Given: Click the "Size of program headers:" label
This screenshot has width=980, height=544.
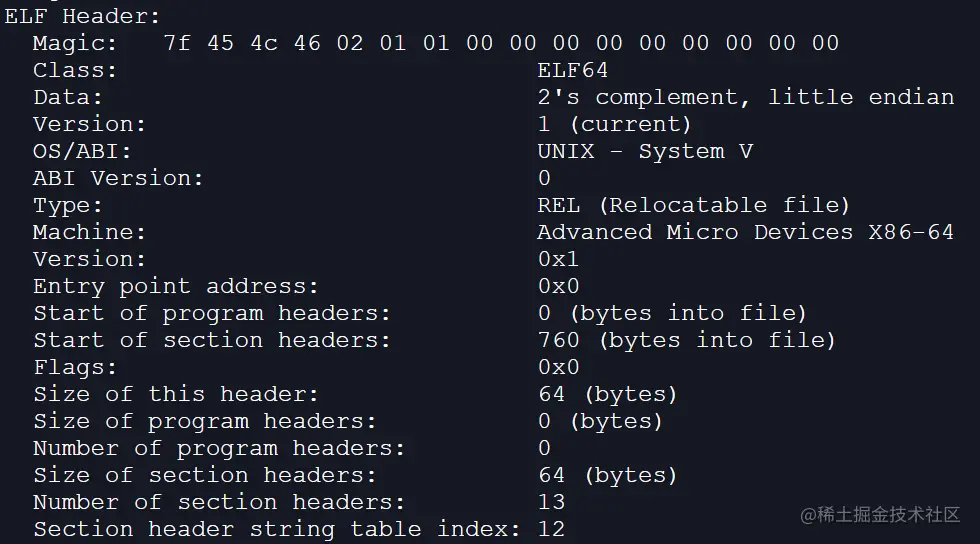Looking at the screenshot, I should pyautogui.click(x=205, y=421).
